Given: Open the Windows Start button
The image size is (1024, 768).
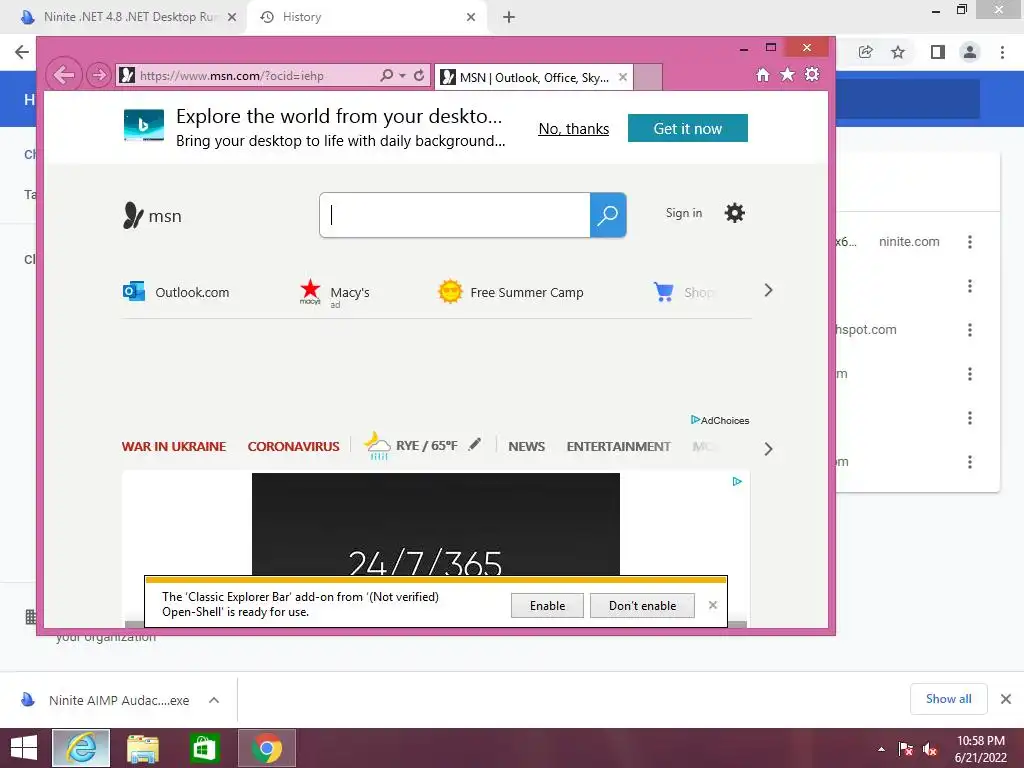Looking at the screenshot, I should (24, 748).
